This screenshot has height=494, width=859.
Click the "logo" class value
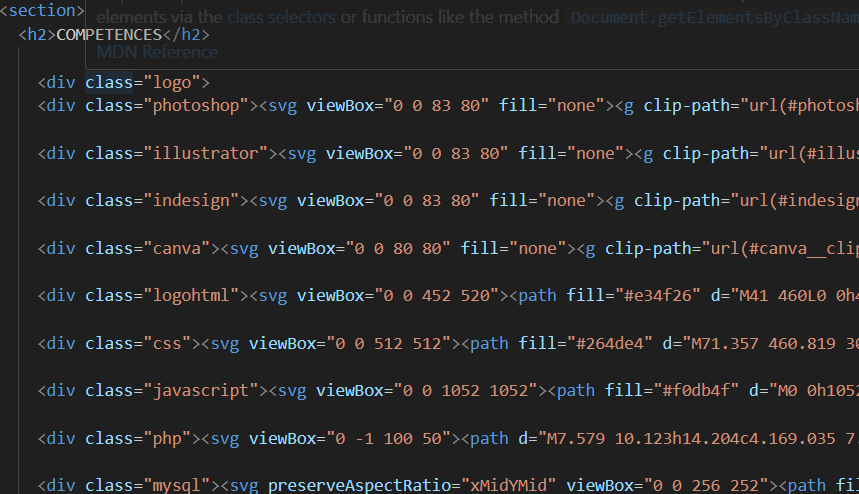(172, 82)
